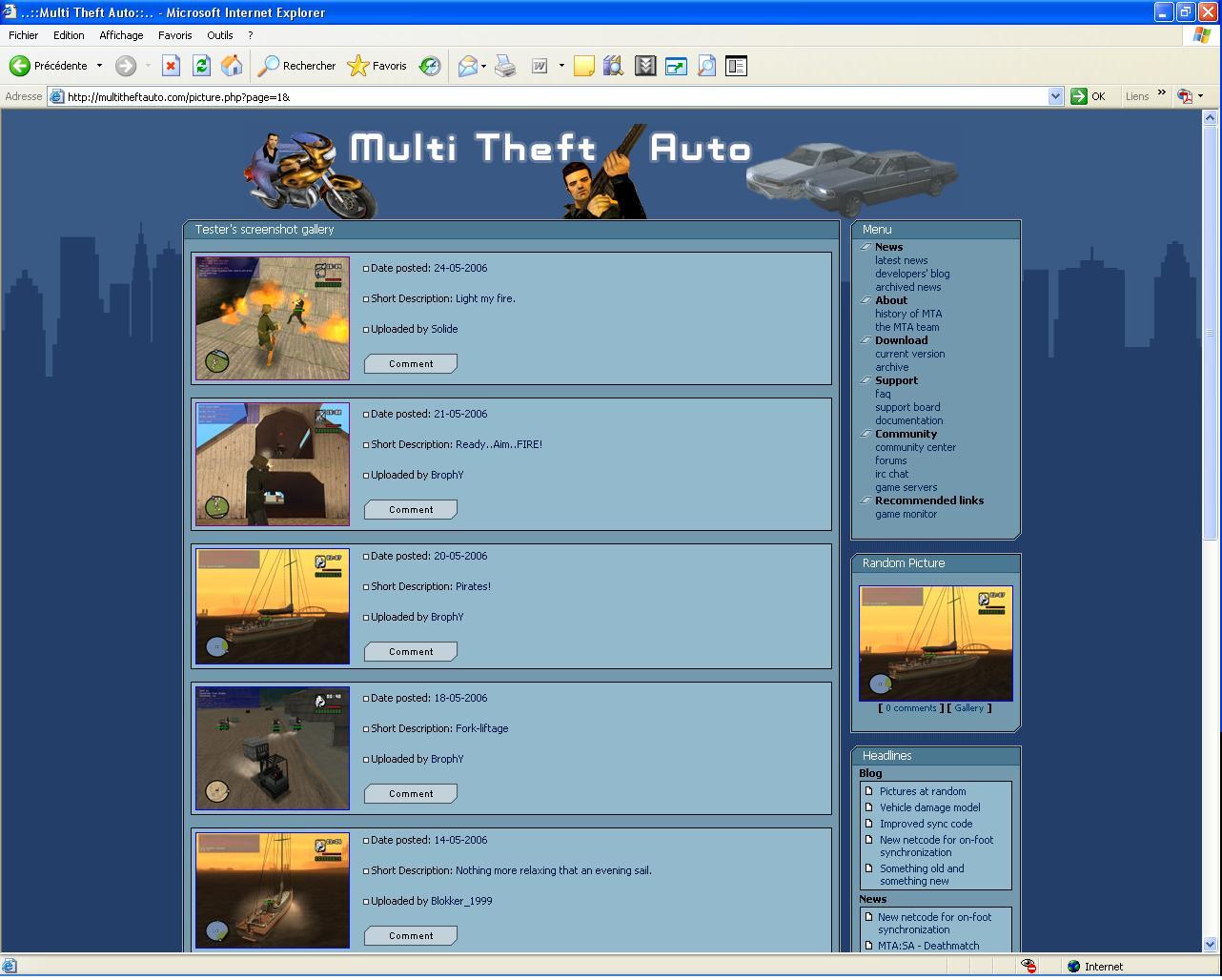Open the IE page icon in title bar
The width and height of the screenshot is (1222, 980).
click(x=10, y=12)
